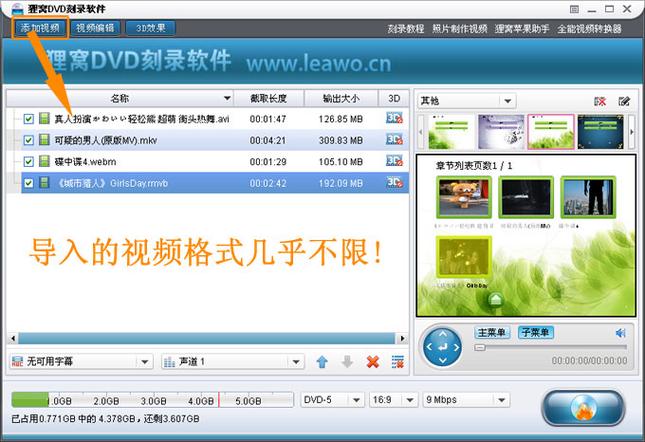Click the up arrow on navigation pad

click(x=443, y=333)
